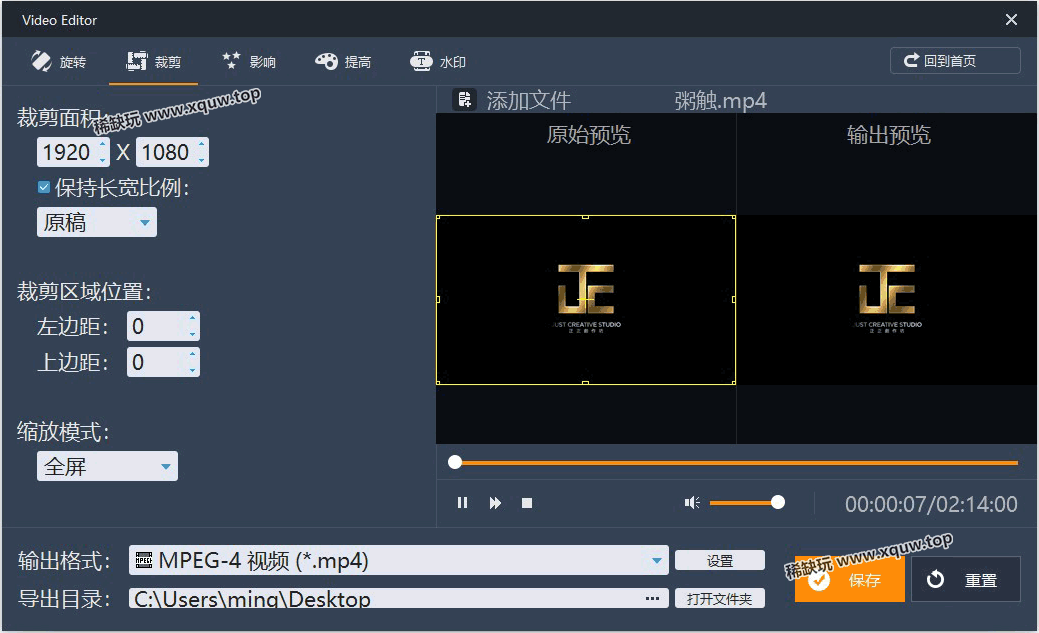Increase 左边距 with up arrow
This screenshot has height=633, width=1039.
(193, 318)
